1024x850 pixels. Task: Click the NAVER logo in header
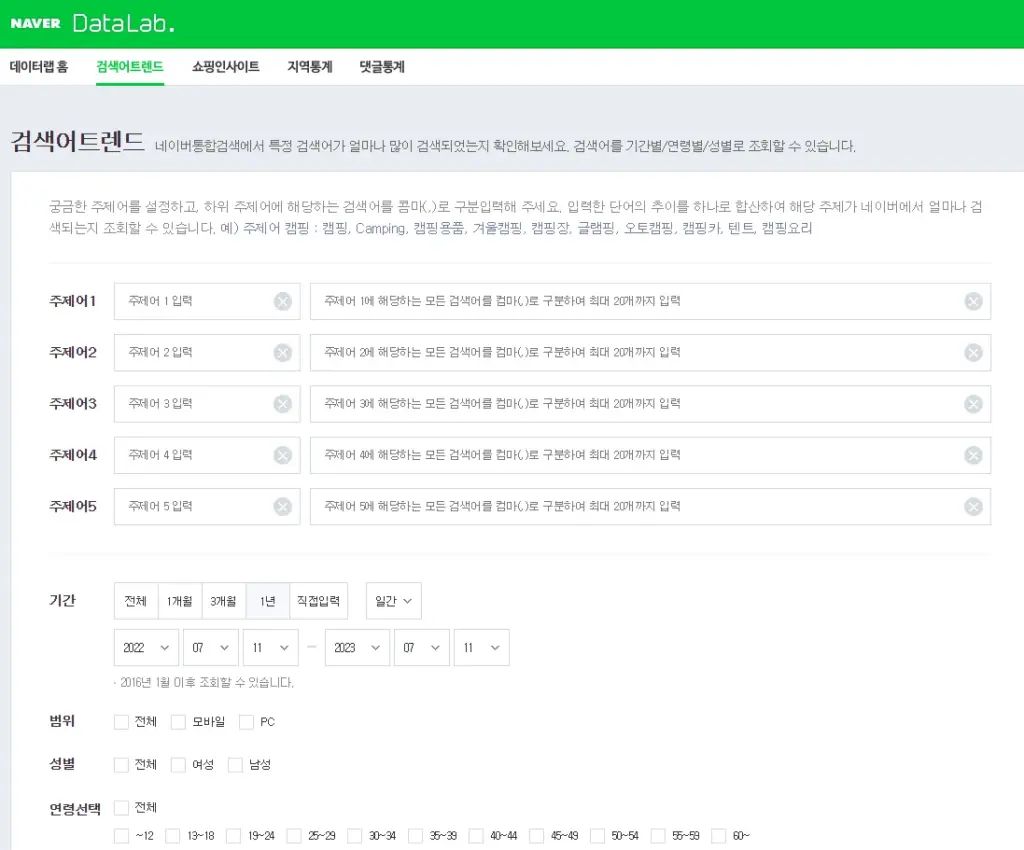coord(35,24)
